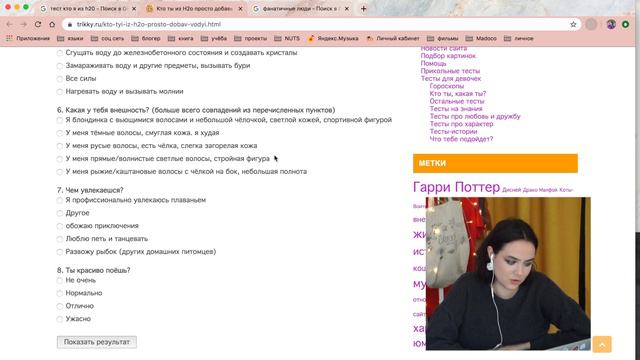Select 'Люблю петь и танцевать' option
The image size is (640, 360).
point(60,239)
